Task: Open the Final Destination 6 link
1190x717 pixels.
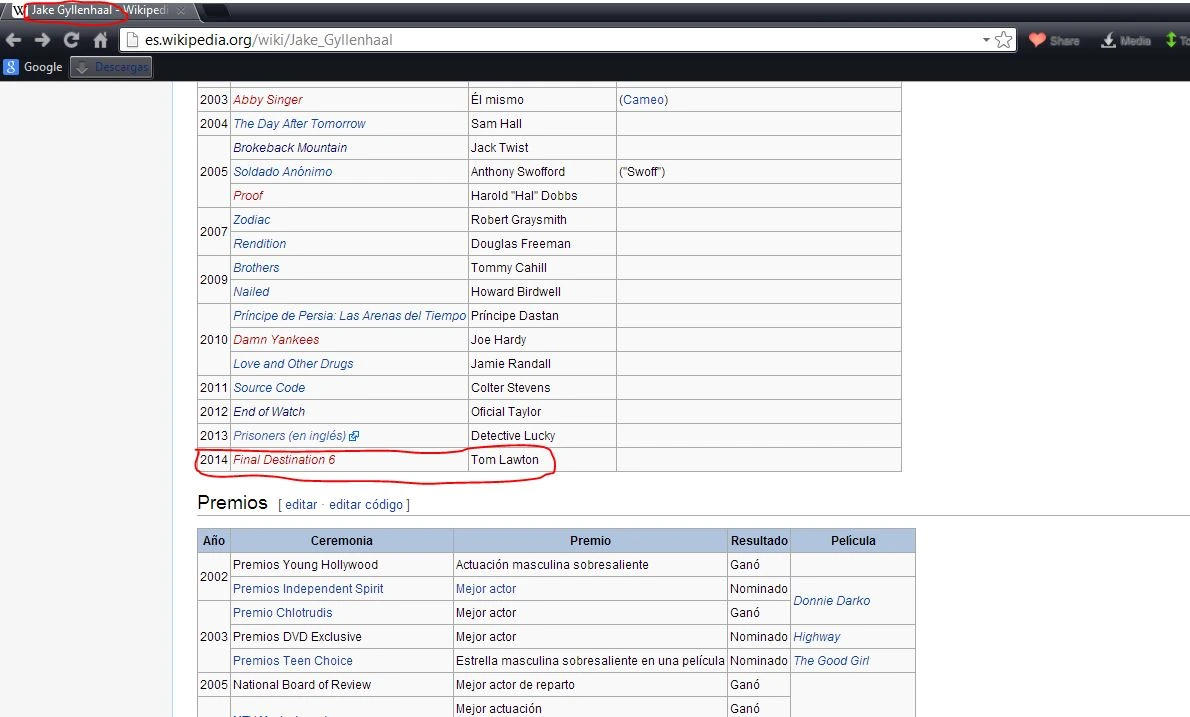Action: (x=284, y=460)
